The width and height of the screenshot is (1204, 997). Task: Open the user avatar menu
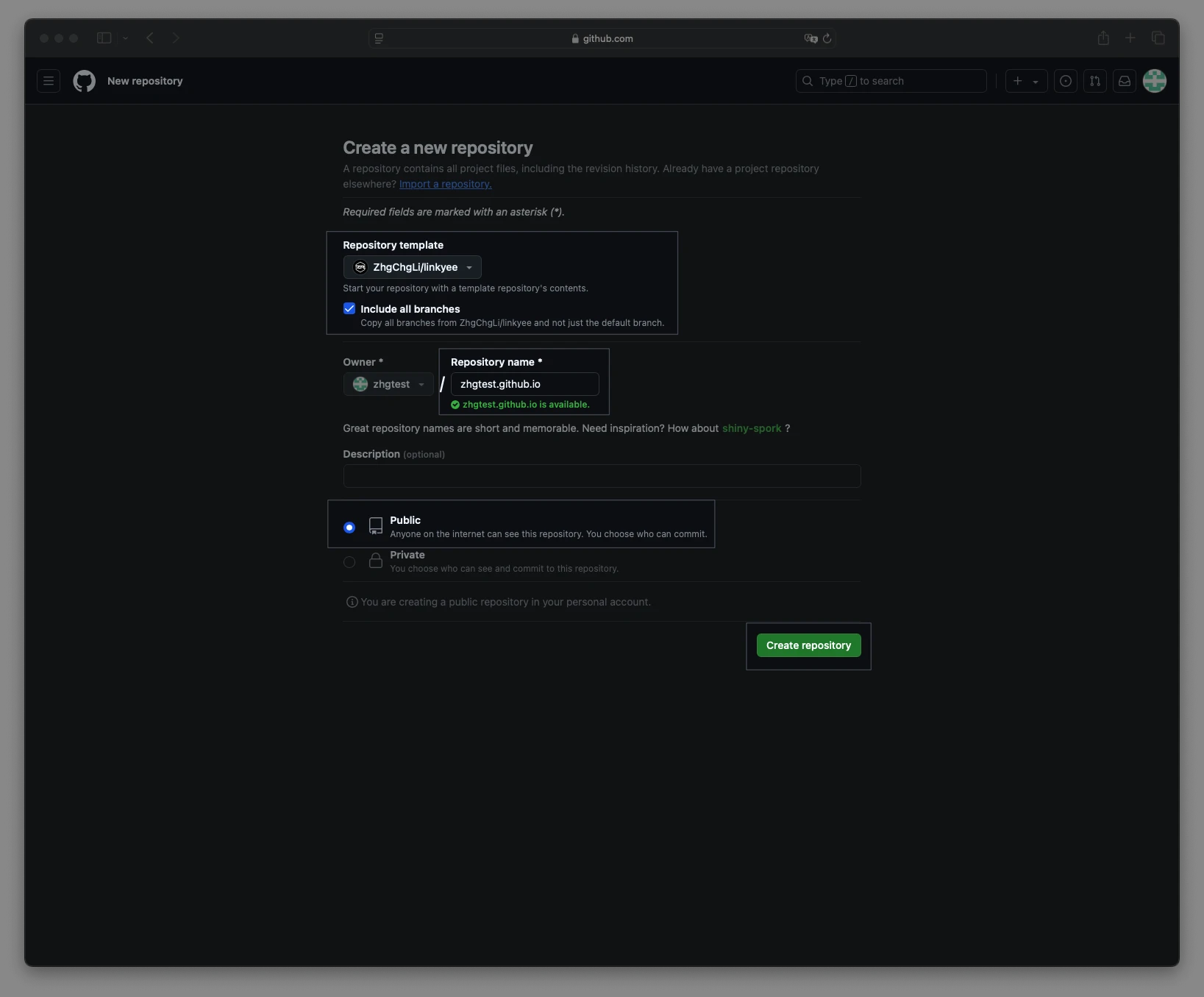[1155, 81]
